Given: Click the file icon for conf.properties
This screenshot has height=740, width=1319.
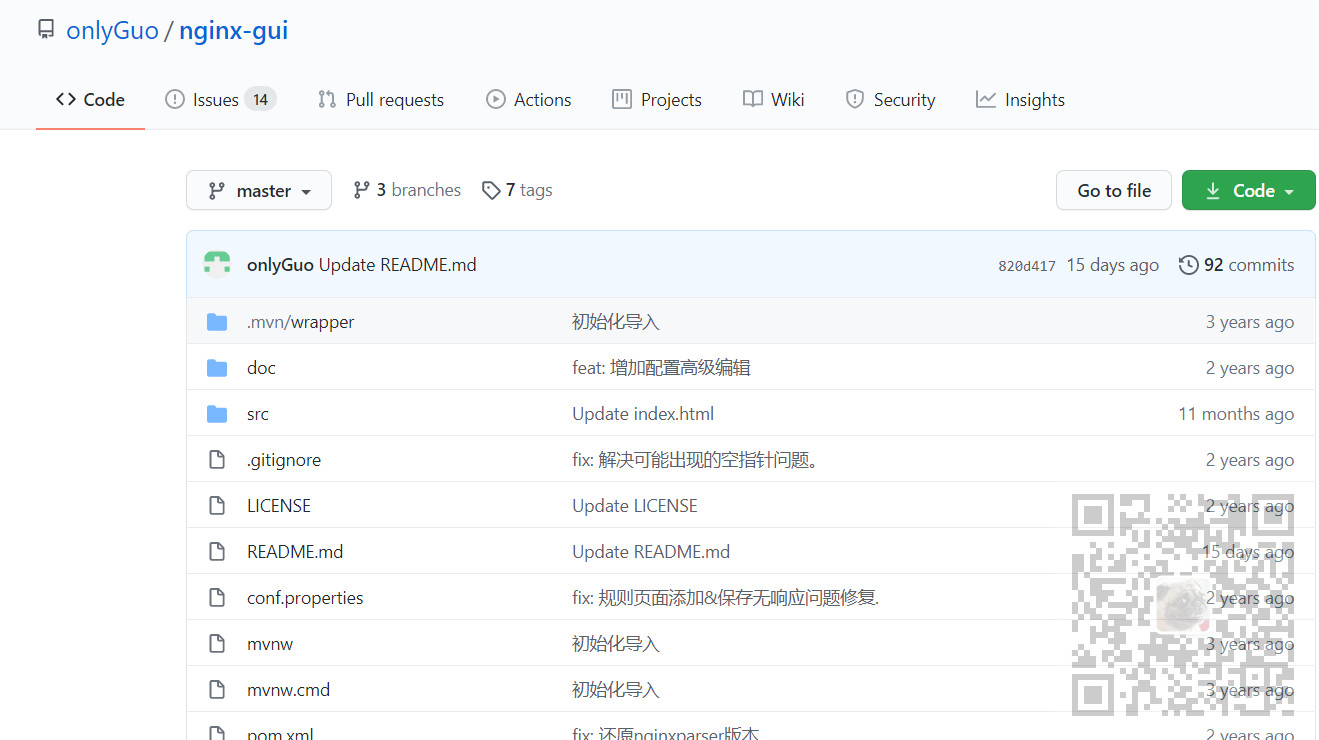Looking at the screenshot, I should [217, 598].
